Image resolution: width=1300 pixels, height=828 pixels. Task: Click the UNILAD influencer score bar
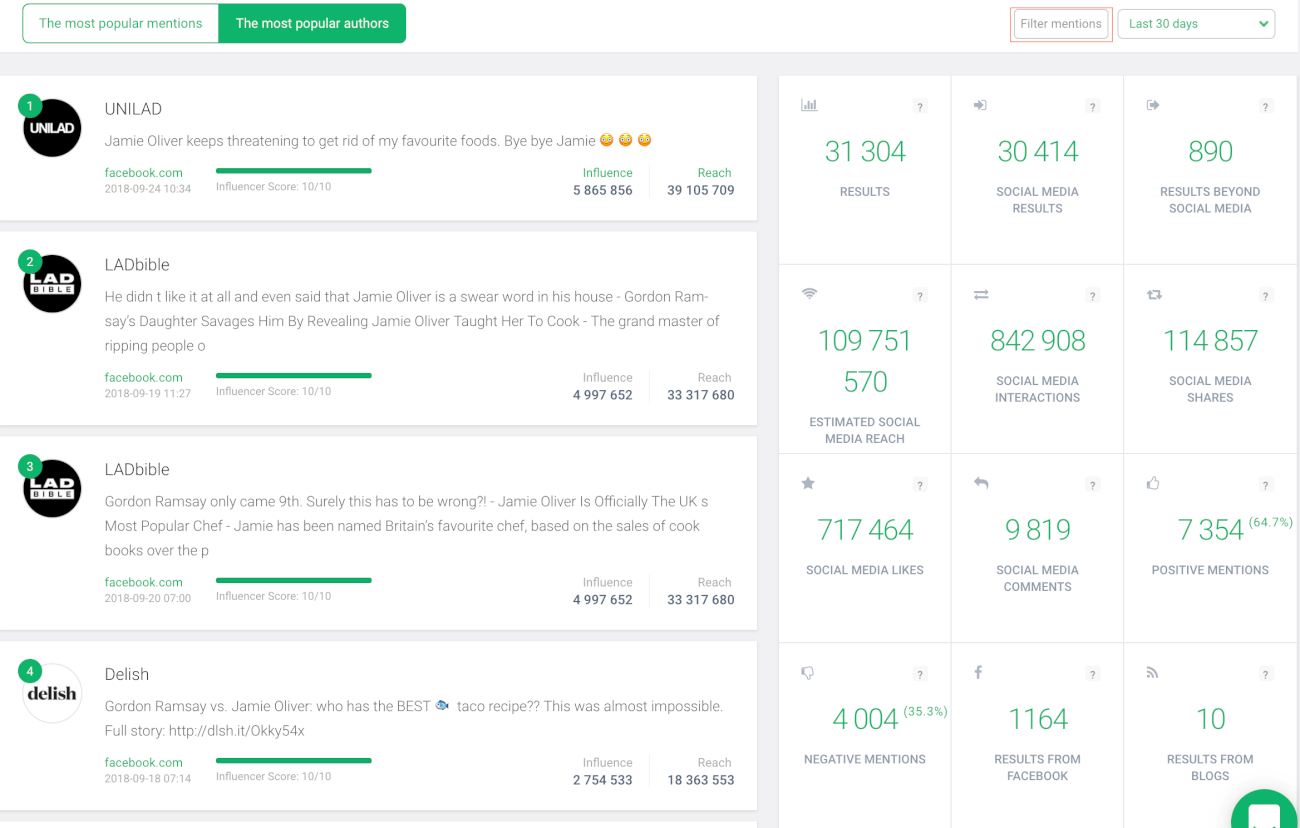click(x=294, y=171)
